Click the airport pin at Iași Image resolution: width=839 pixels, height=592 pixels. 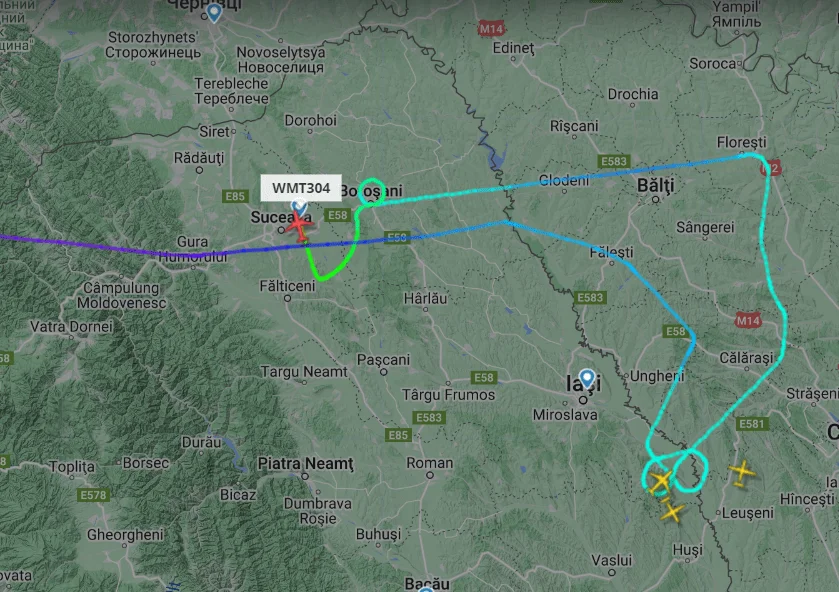click(588, 378)
